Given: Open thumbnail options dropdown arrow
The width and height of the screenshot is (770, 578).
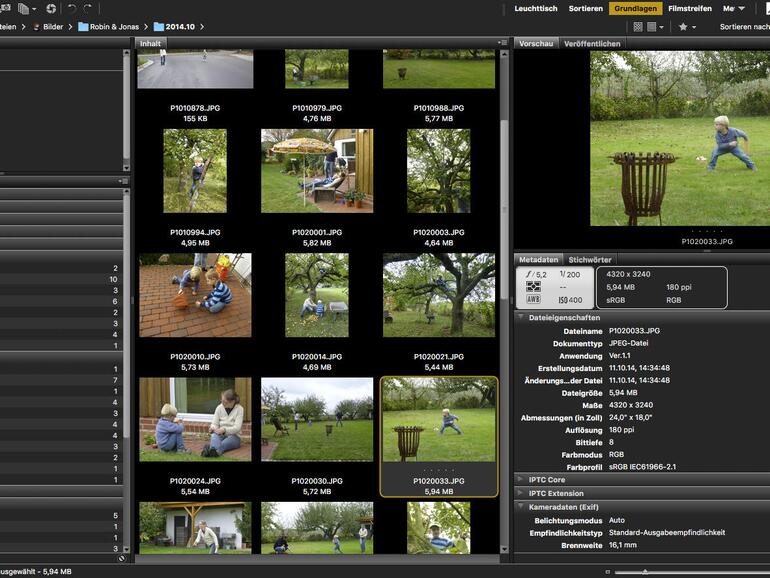Looking at the screenshot, I should 661,28.
